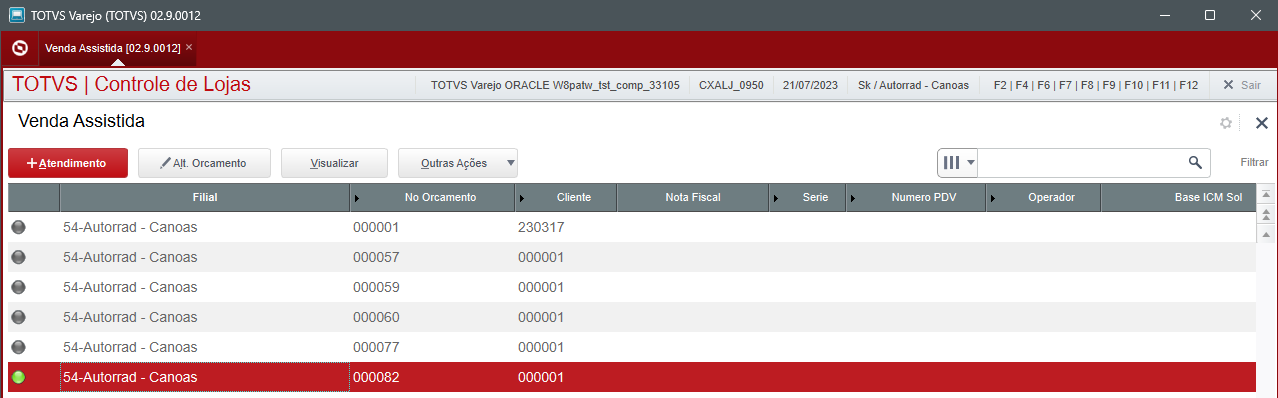The image size is (1278, 398).
Task: Expand the Numero PDV column arrow
Action: click(x=853, y=198)
